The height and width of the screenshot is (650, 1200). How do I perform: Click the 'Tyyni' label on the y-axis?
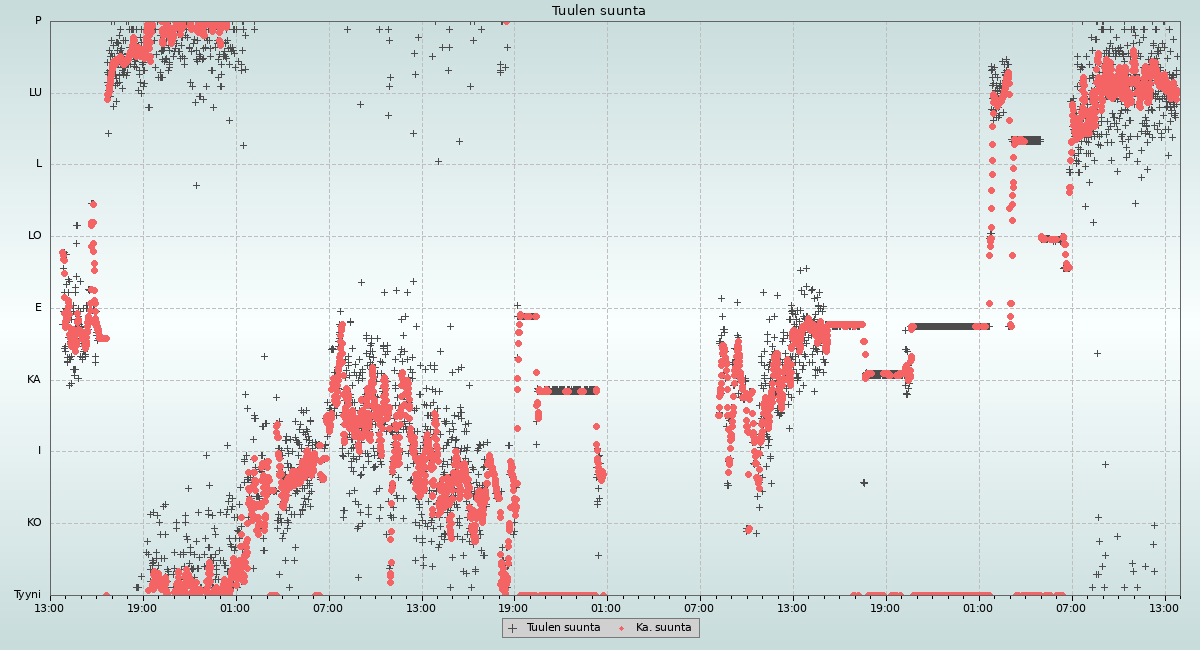pos(27,595)
